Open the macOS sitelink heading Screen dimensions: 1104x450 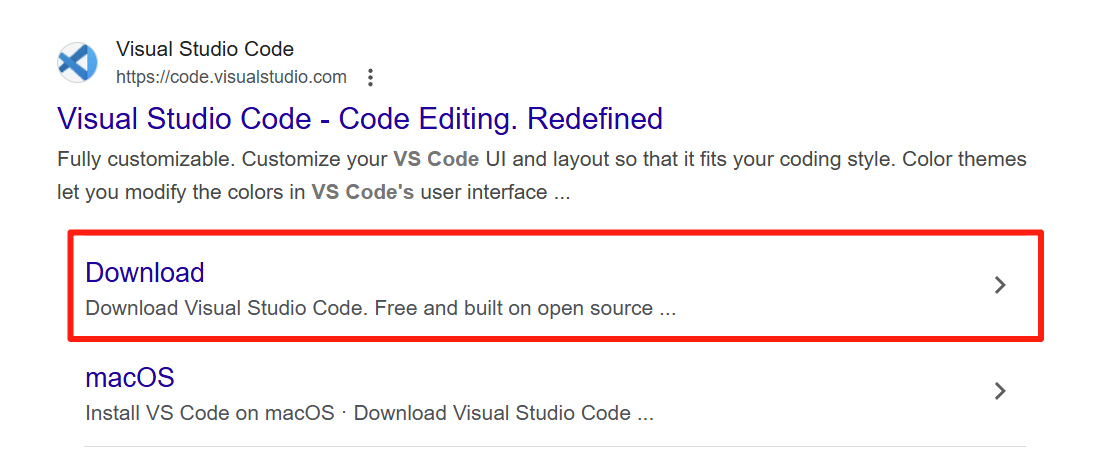click(130, 377)
